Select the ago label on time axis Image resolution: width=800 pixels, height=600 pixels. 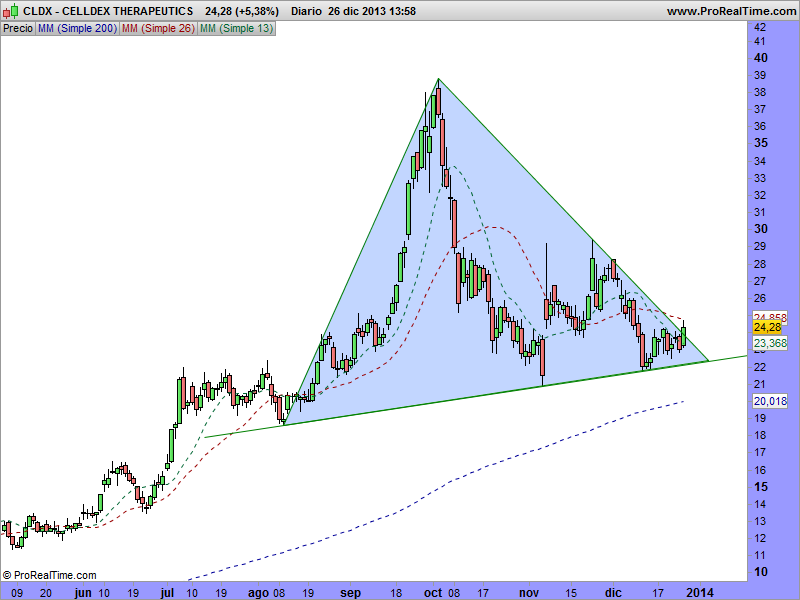[258, 593]
